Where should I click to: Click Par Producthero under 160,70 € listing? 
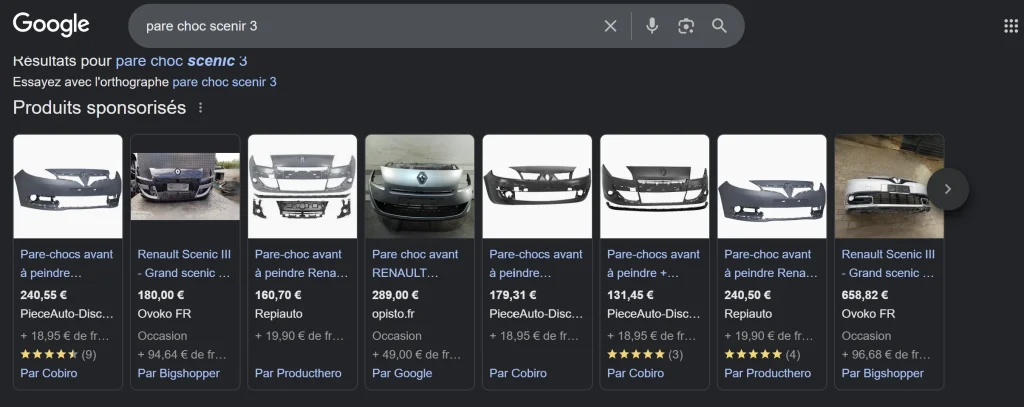tap(298, 374)
